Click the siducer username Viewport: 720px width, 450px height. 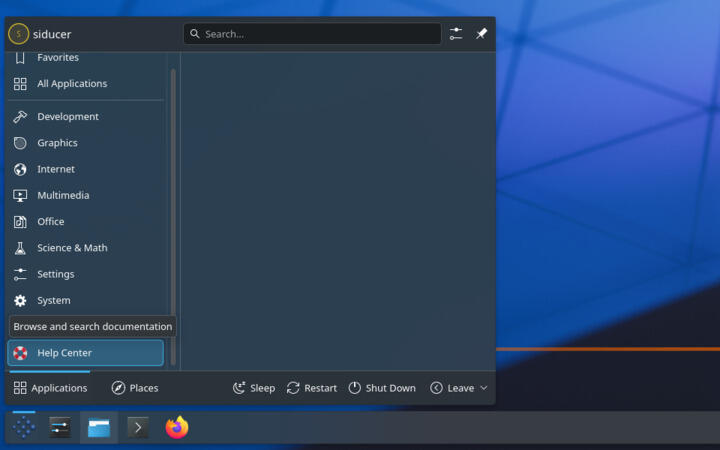pyautogui.click(x=52, y=34)
